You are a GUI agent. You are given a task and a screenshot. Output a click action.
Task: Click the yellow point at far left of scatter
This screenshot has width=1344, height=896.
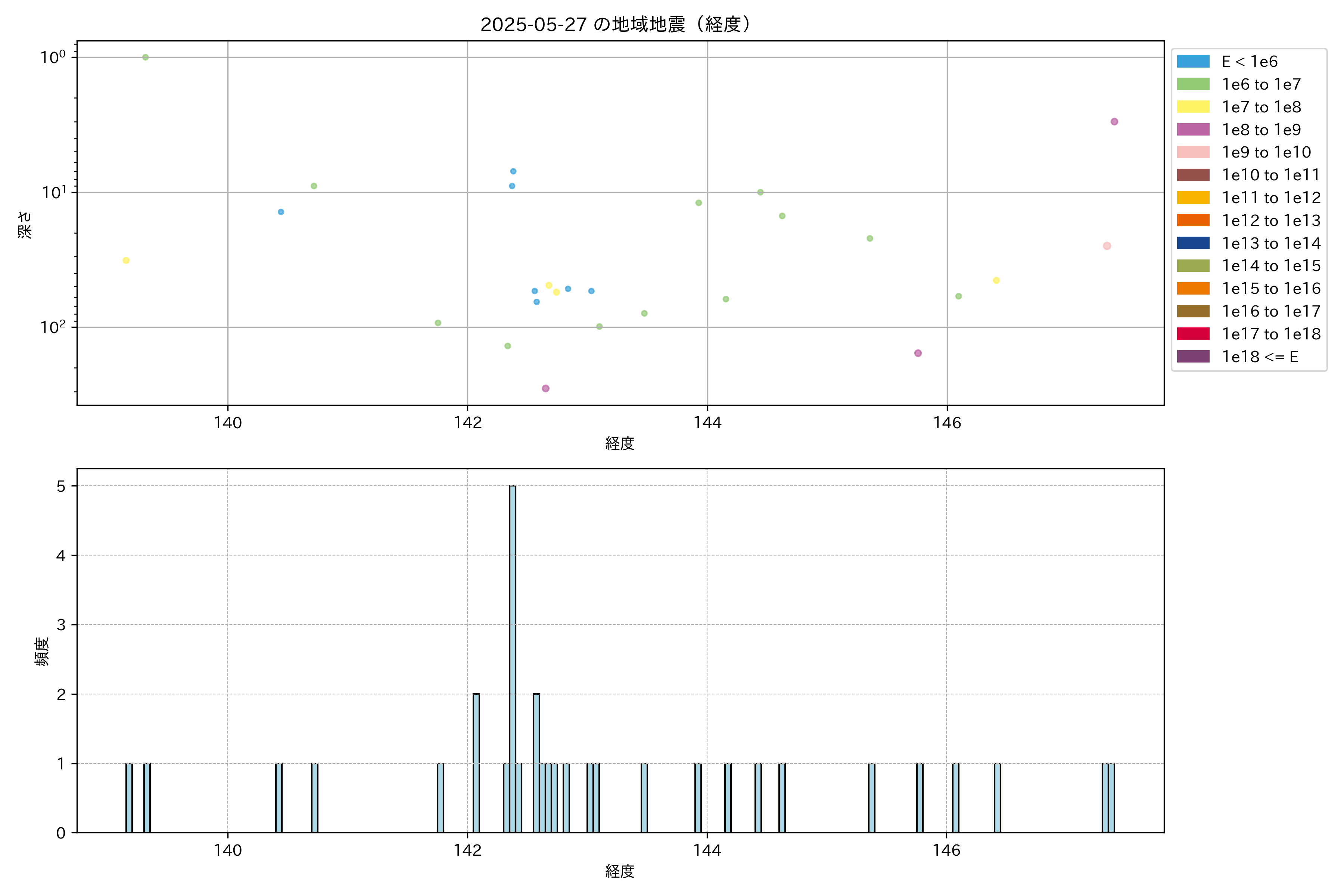[126, 261]
